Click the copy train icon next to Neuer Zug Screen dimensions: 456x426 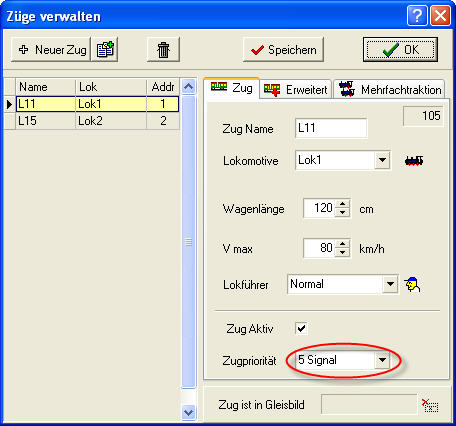[x=105, y=50]
